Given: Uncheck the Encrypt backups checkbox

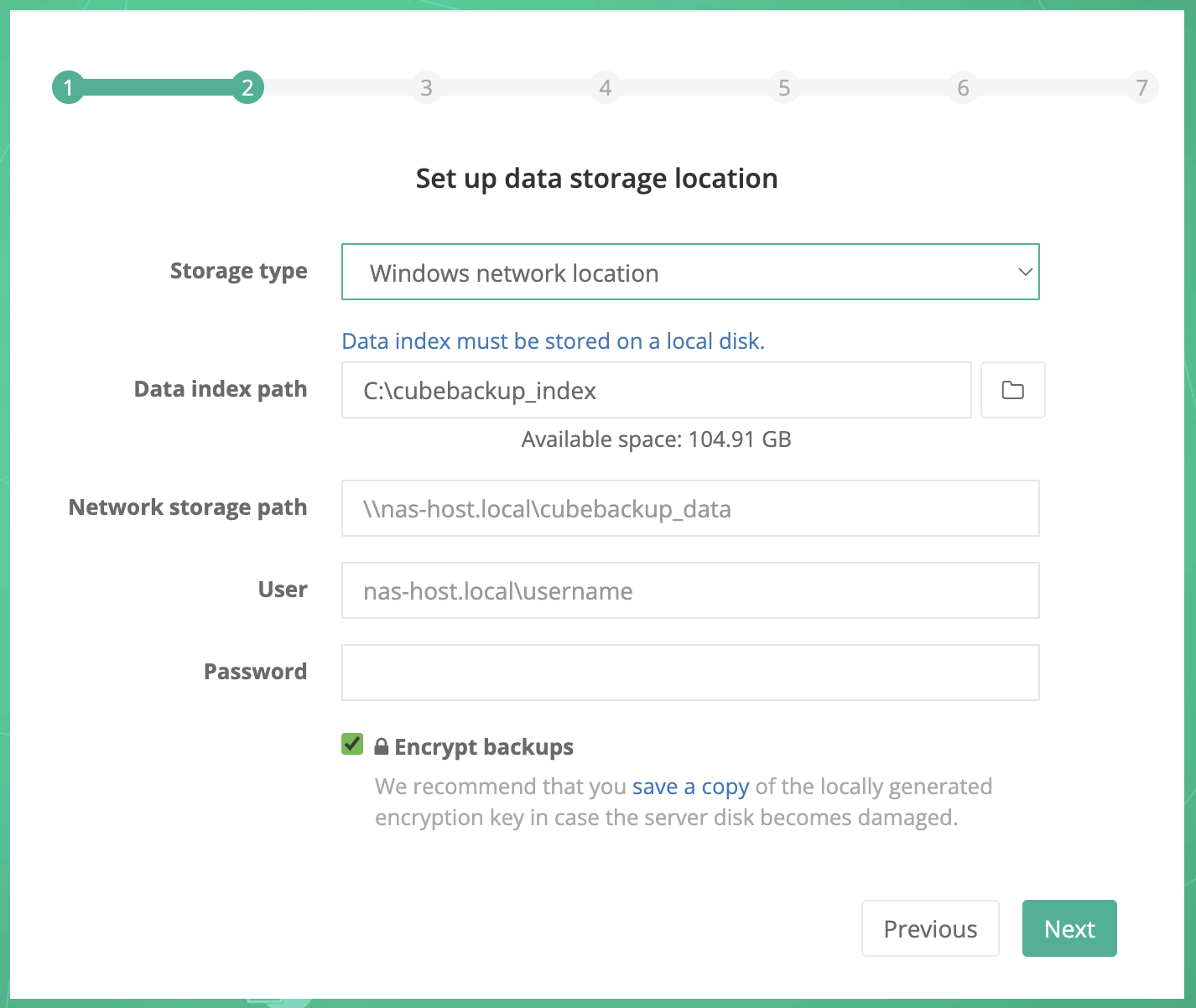Looking at the screenshot, I should coord(351,744).
